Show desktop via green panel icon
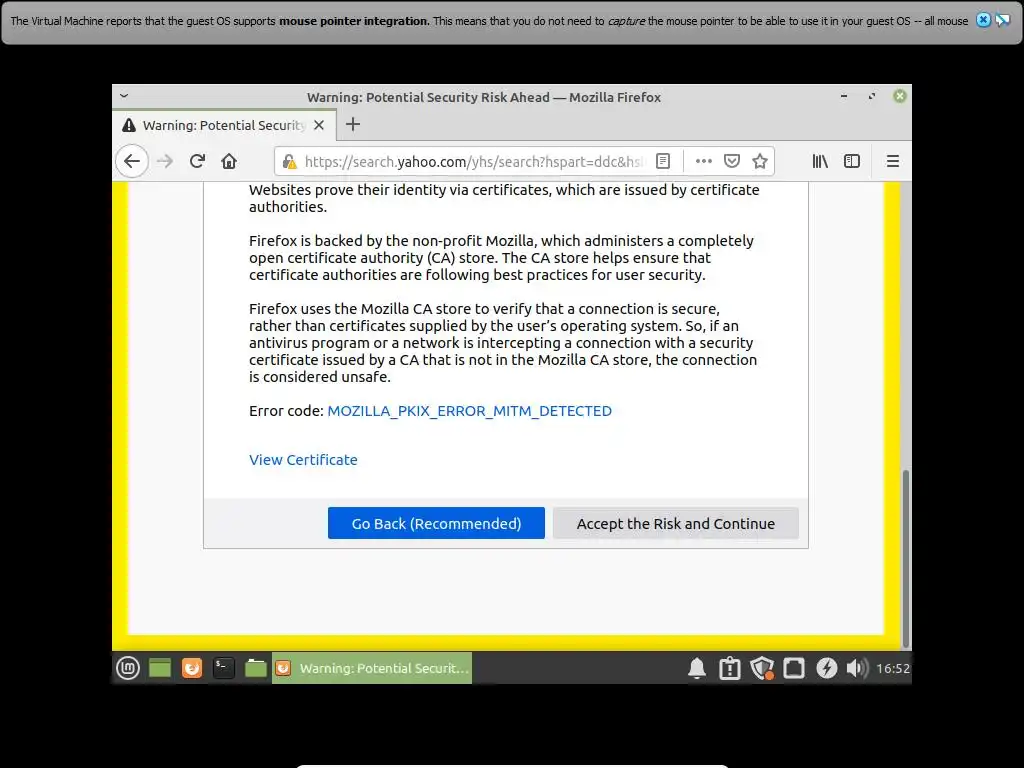 click(160, 667)
